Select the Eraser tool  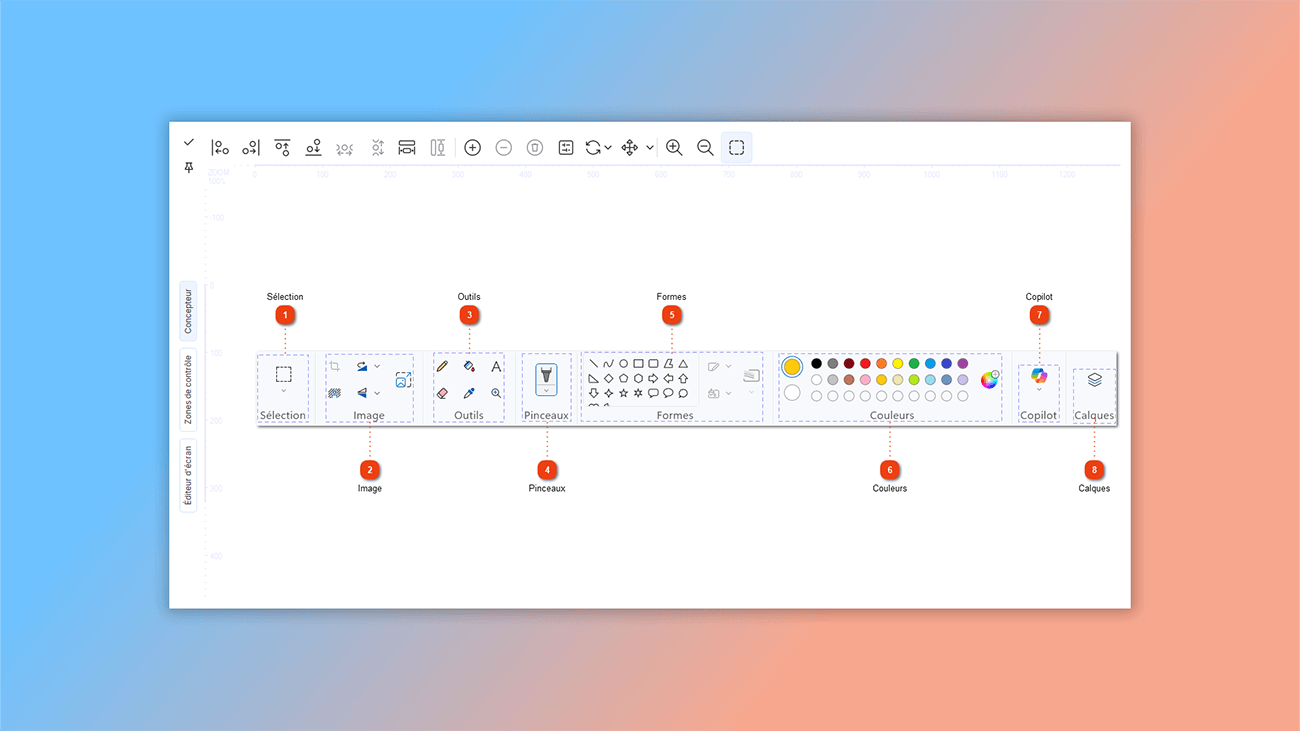pos(442,392)
